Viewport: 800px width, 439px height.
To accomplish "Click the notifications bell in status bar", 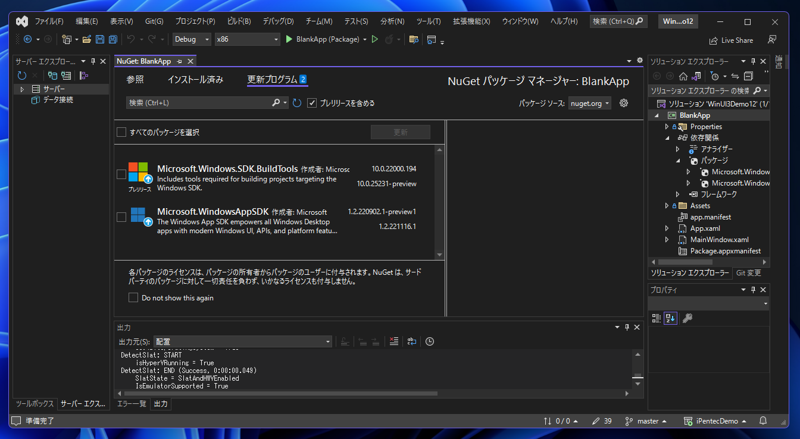I will click(763, 421).
